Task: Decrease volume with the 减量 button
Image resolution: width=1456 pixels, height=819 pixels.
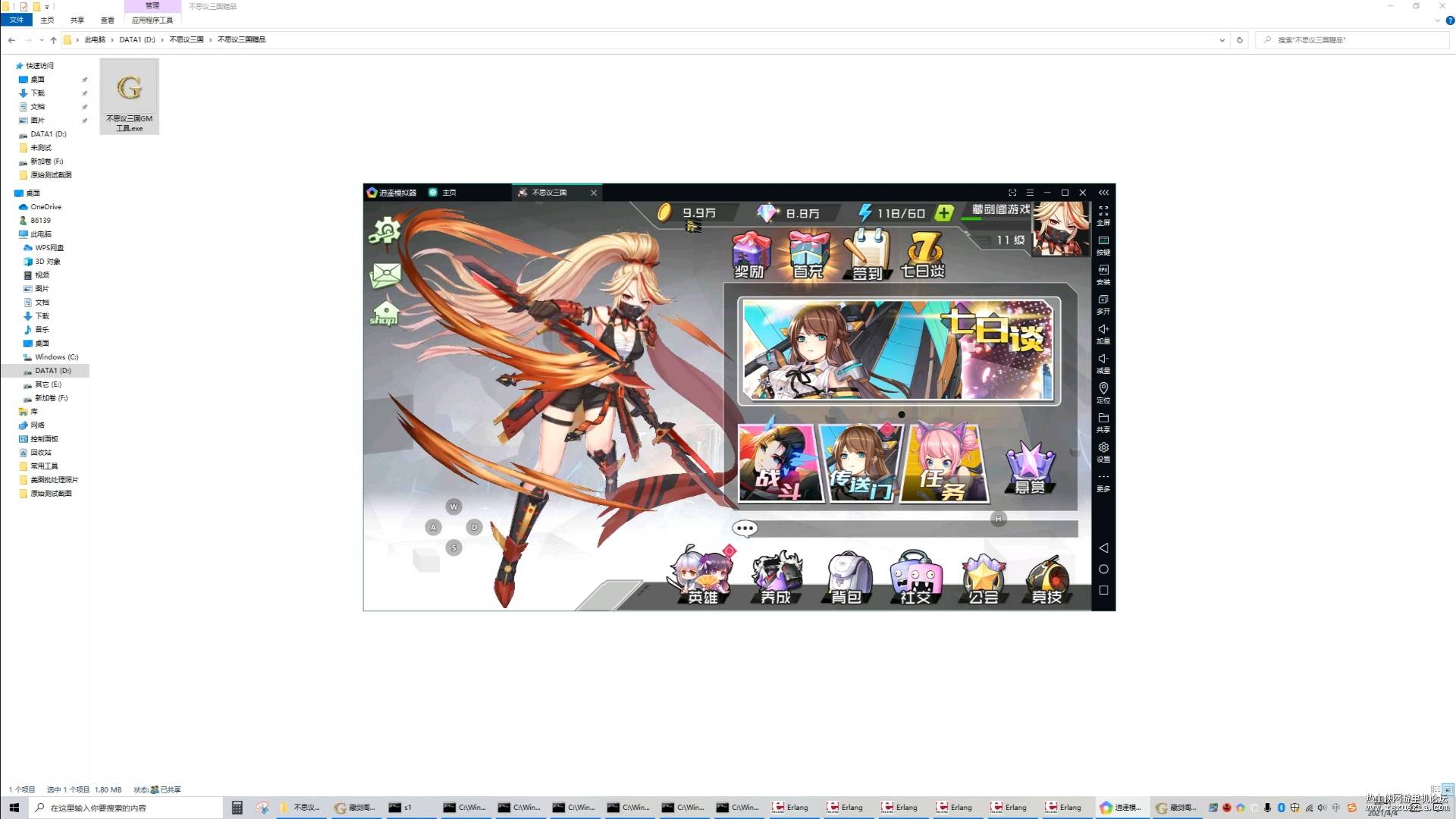Action: [x=1103, y=363]
